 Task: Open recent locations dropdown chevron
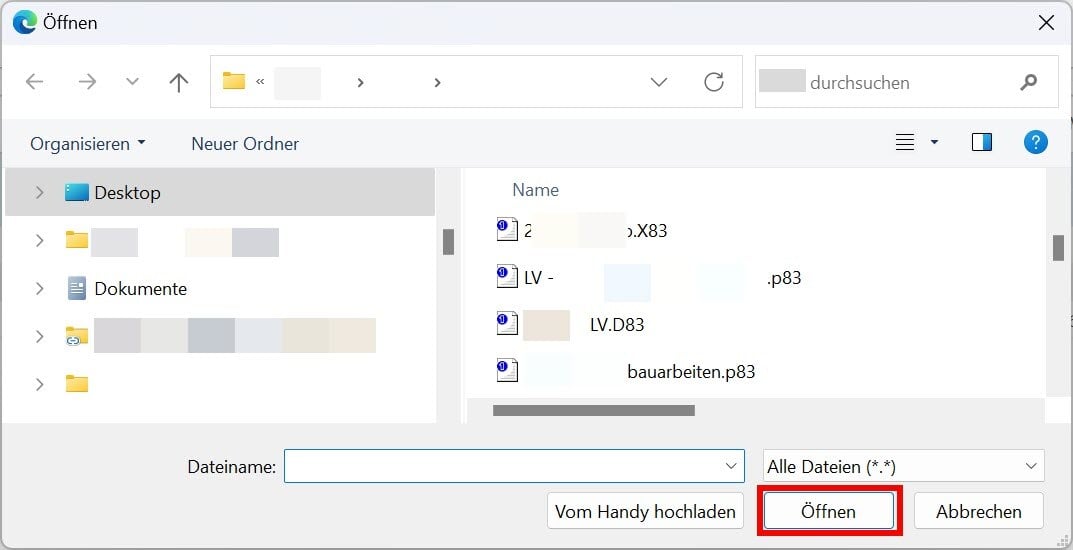pos(132,82)
